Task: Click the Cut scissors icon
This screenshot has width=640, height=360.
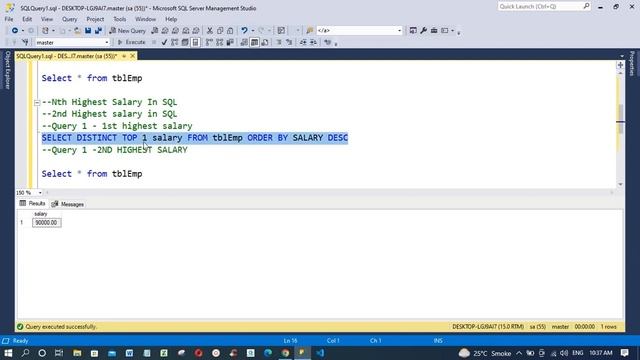Action: [210, 31]
